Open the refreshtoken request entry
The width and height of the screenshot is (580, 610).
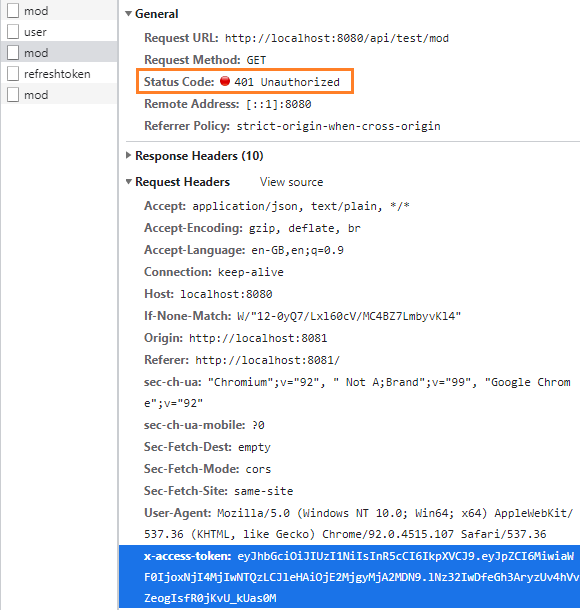(x=59, y=74)
